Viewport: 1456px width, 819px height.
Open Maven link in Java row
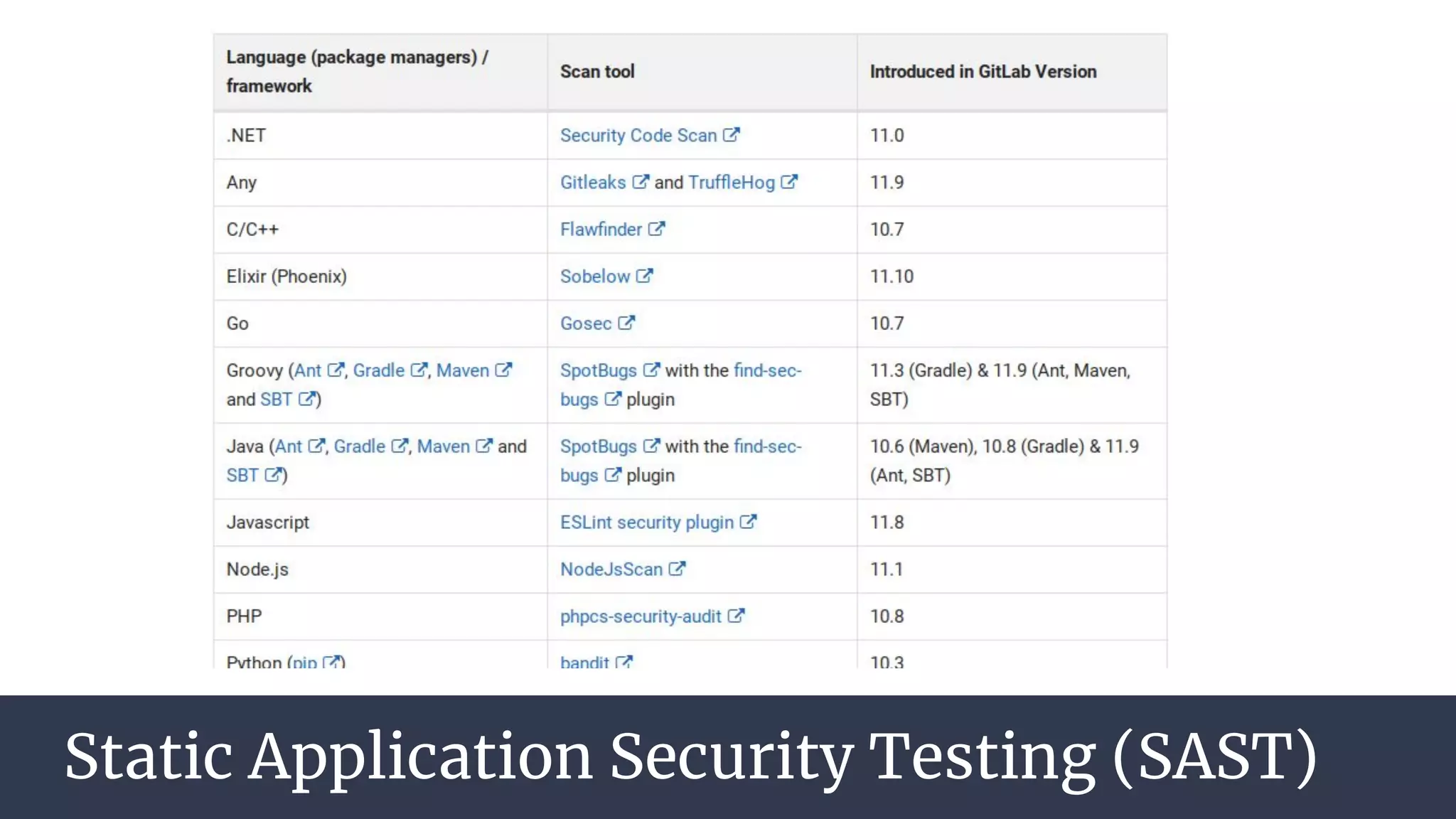(x=444, y=446)
